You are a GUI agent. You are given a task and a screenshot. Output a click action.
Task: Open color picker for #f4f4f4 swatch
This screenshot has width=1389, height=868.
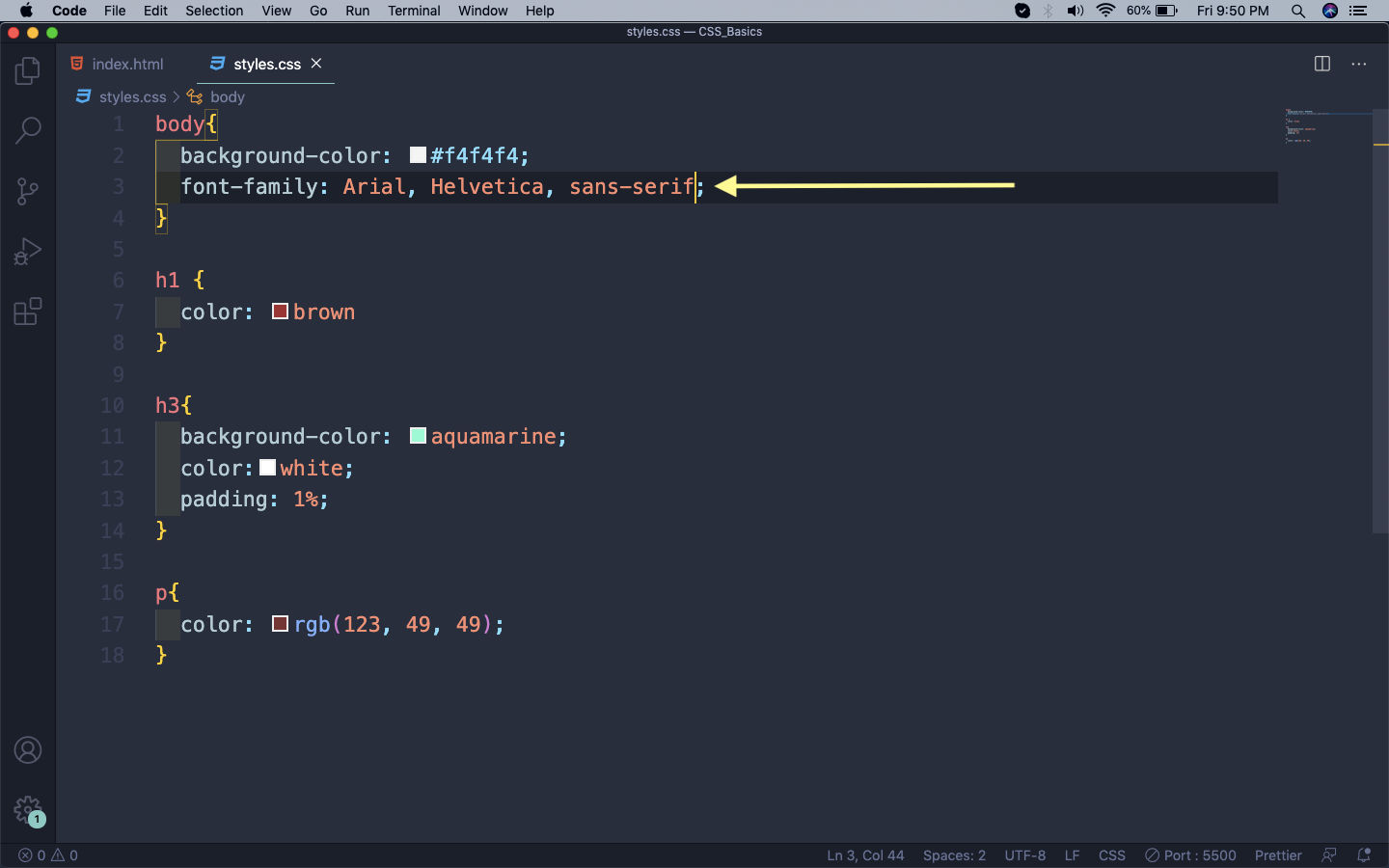click(x=418, y=155)
